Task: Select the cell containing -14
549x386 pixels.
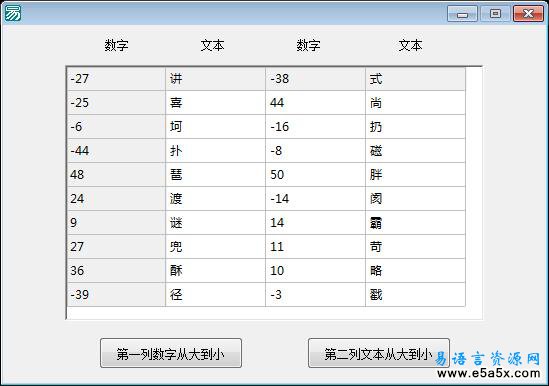Action: (x=315, y=199)
